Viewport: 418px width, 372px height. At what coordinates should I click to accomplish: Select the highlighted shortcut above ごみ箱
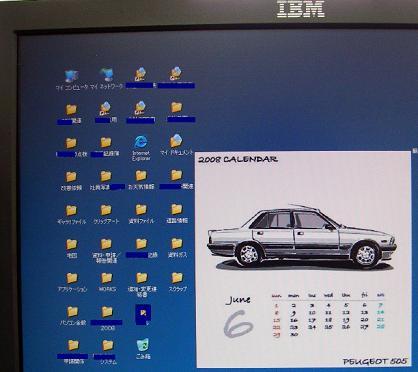point(143,314)
